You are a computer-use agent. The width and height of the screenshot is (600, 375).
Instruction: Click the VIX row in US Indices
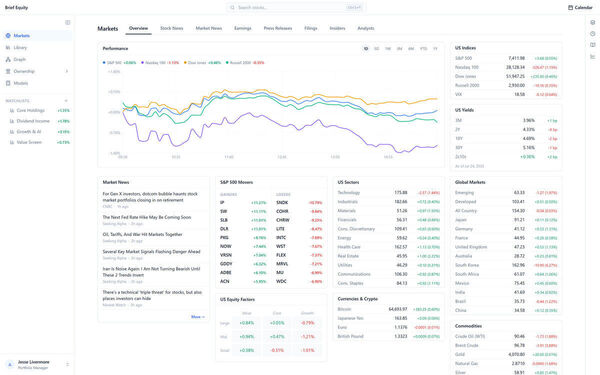click(x=506, y=94)
